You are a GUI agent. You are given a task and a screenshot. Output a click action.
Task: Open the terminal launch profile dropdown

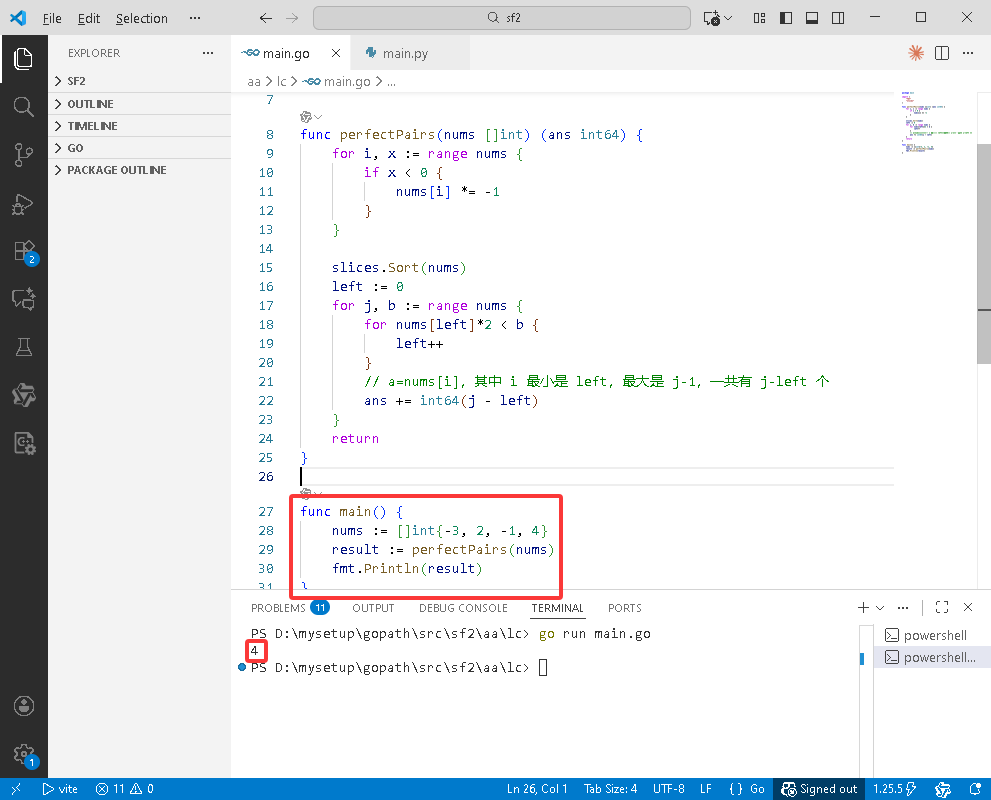point(880,608)
